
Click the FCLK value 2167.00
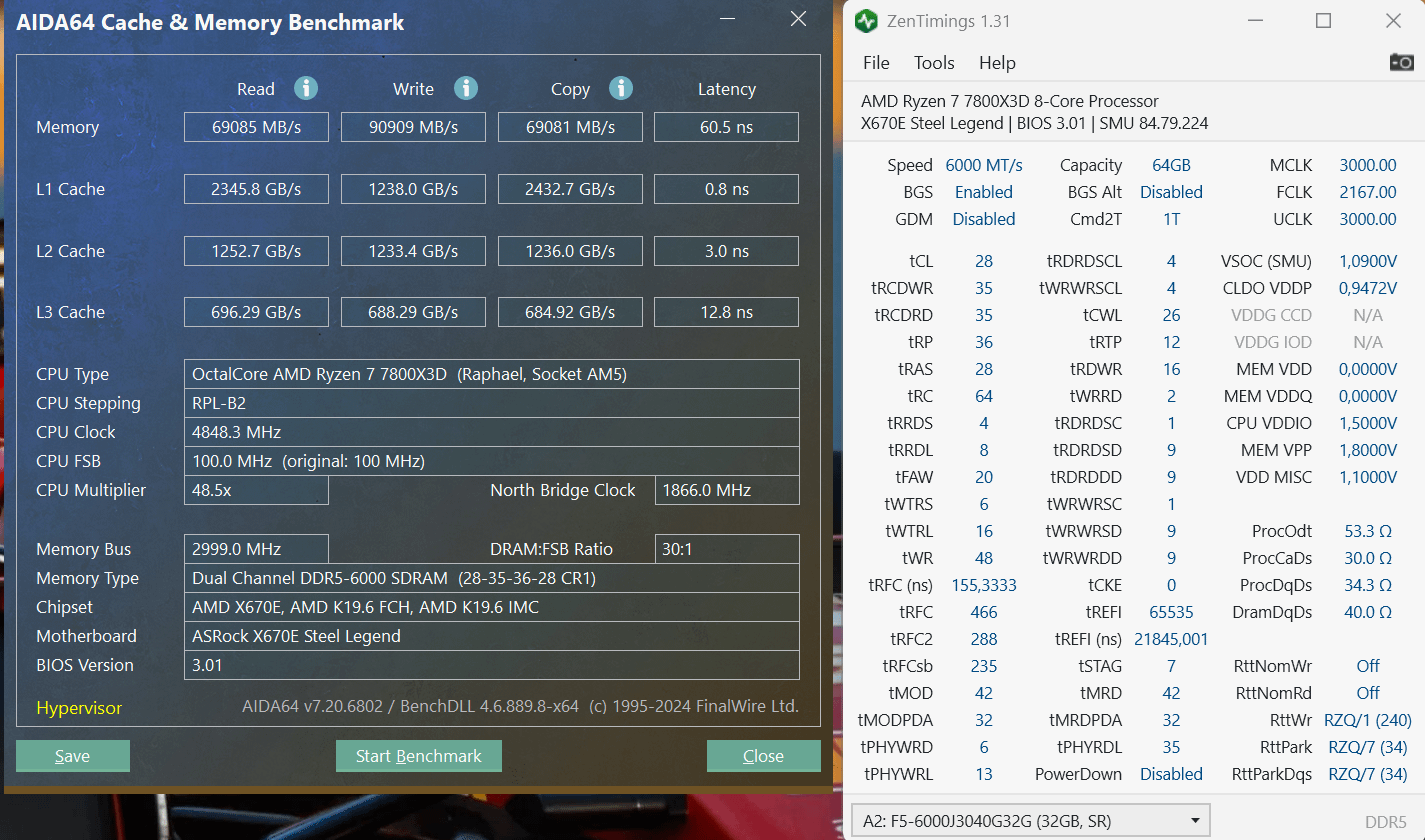pyautogui.click(x=1368, y=192)
